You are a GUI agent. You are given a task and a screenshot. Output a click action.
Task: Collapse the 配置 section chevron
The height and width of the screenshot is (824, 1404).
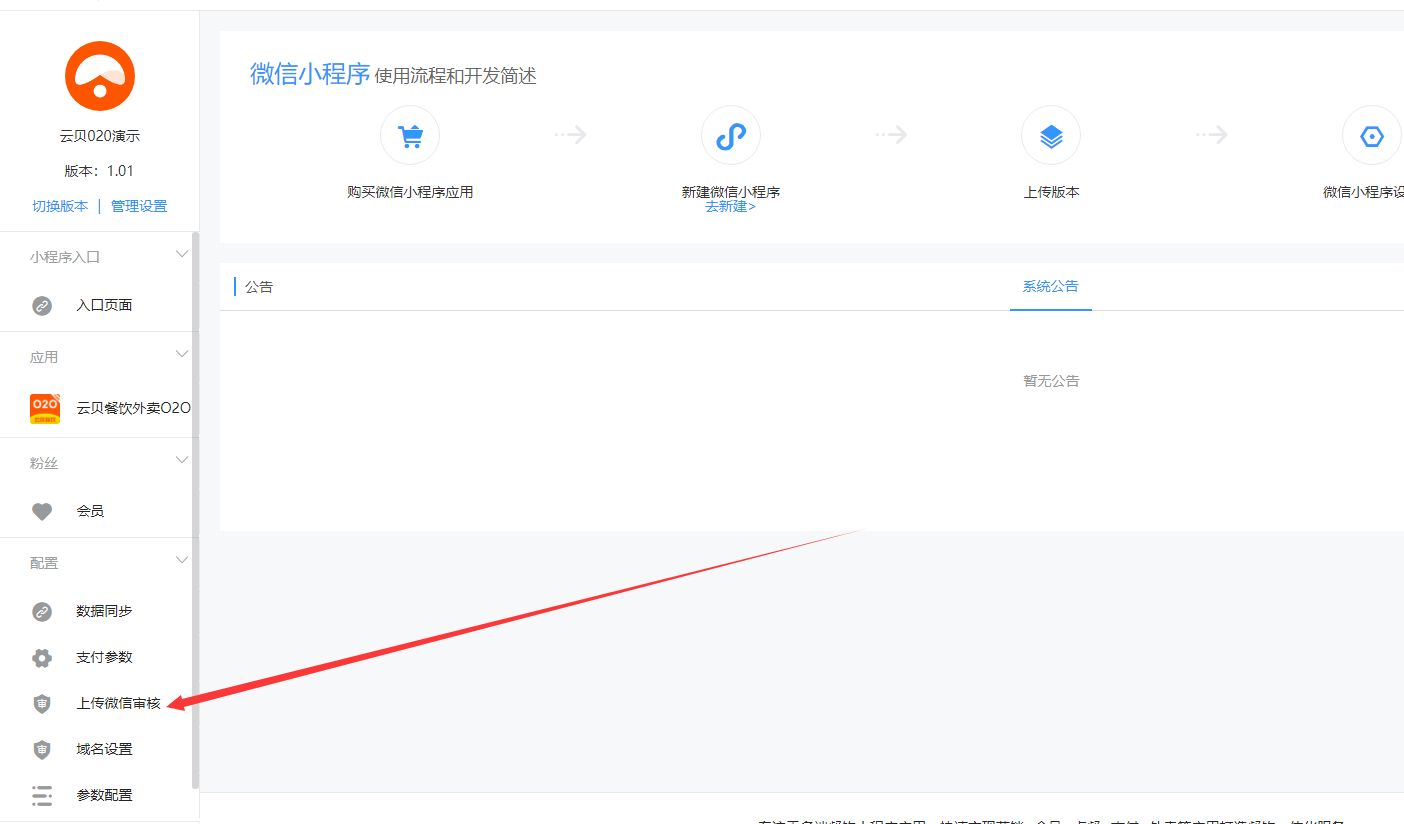pos(182,561)
